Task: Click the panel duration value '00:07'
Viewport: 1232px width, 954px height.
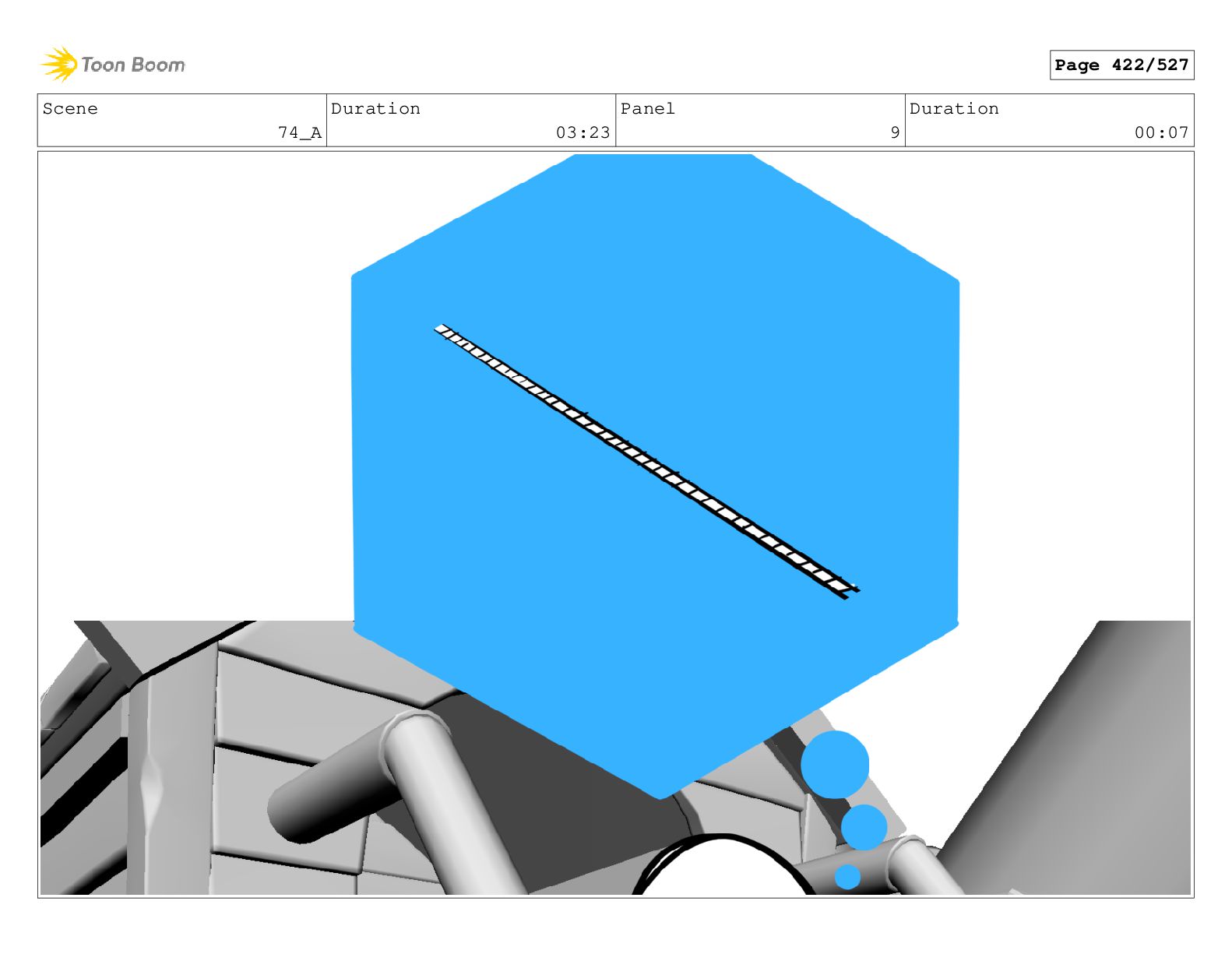Action: coord(1161,133)
